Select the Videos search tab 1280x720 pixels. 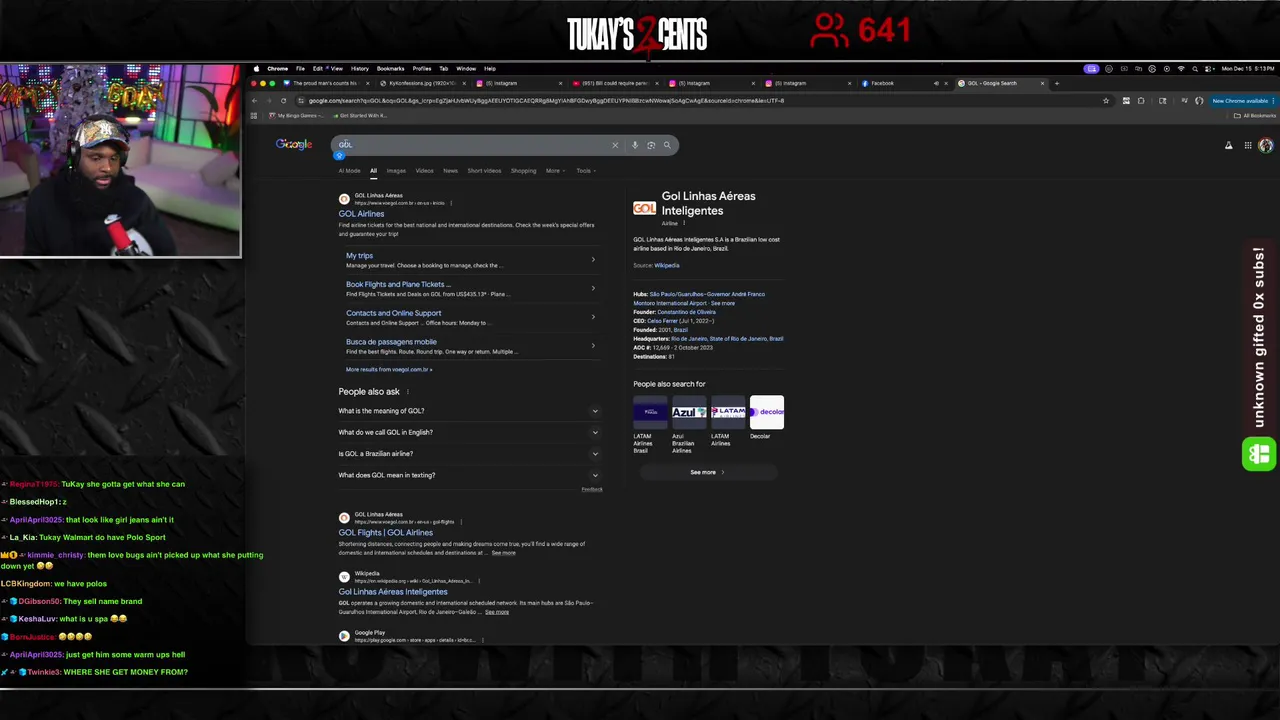pos(424,171)
